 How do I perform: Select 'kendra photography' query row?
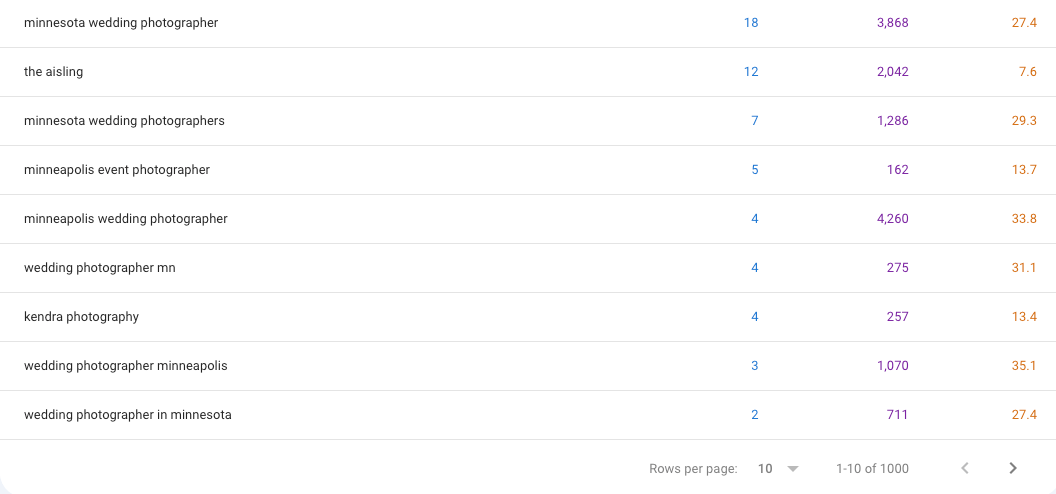point(82,316)
